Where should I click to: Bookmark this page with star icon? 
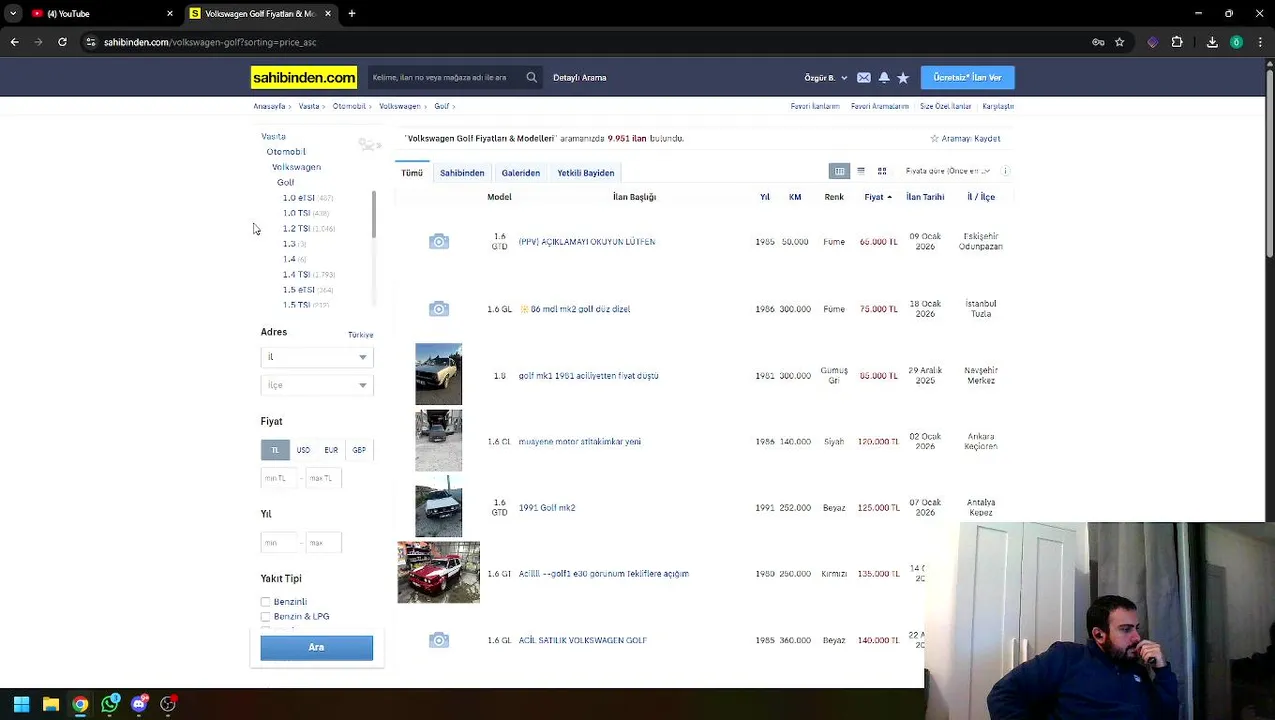(x=1120, y=42)
